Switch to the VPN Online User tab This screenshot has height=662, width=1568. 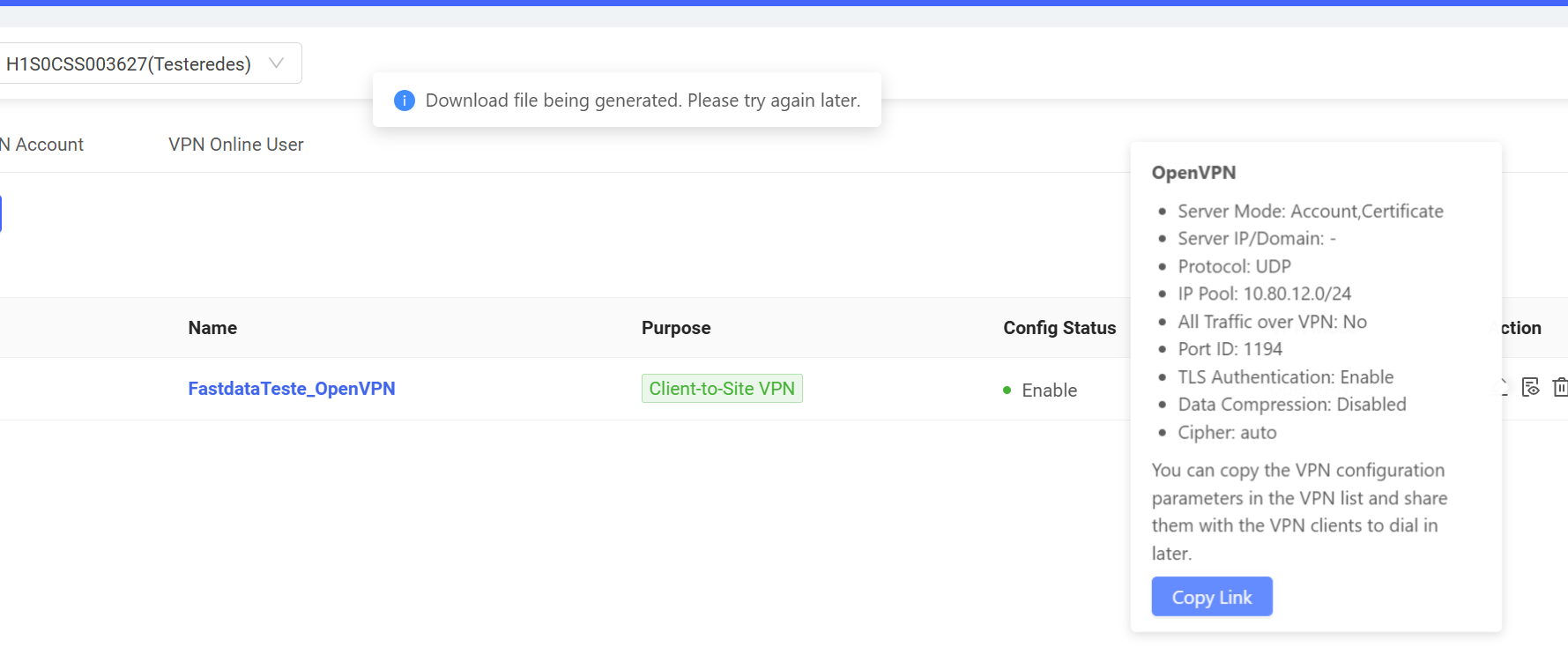click(x=236, y=145)
